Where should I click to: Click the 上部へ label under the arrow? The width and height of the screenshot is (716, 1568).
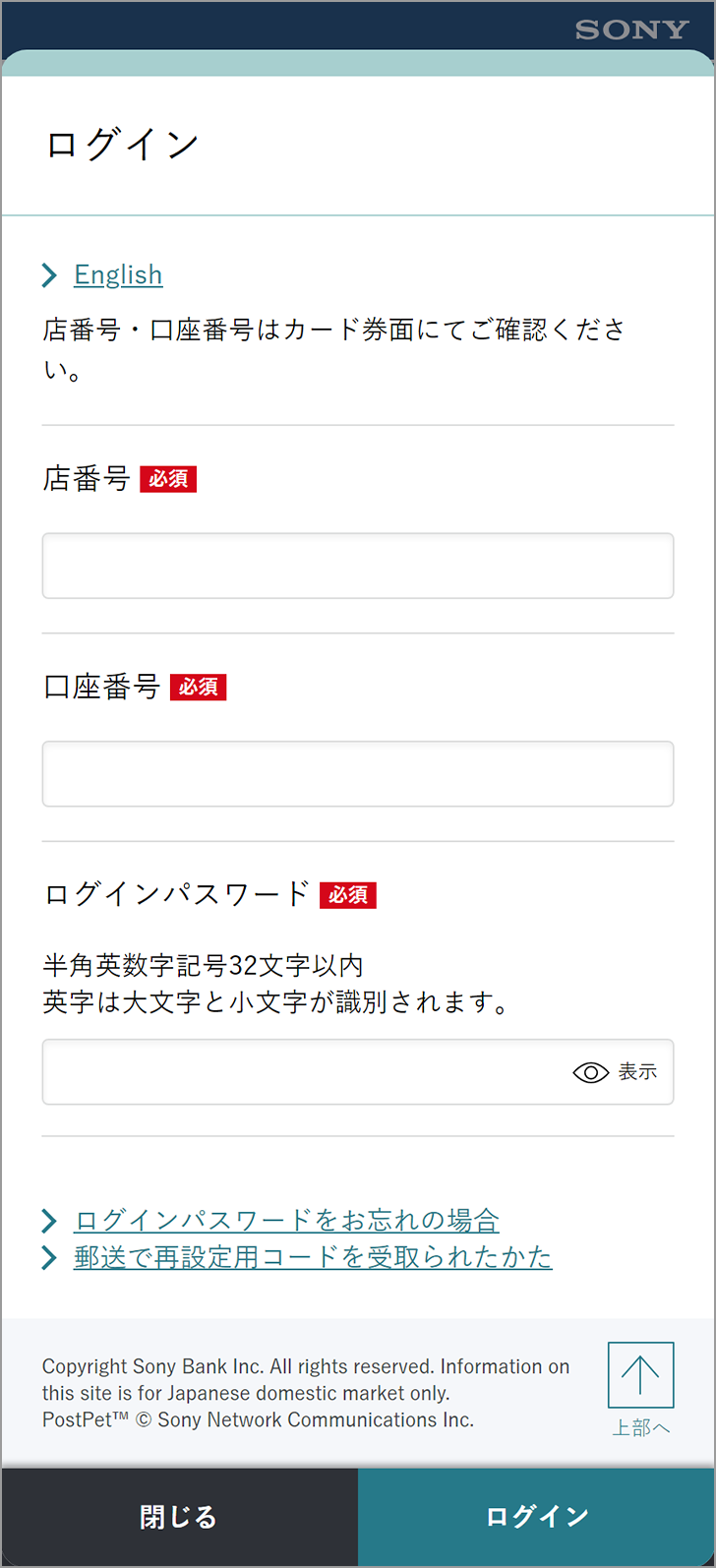[x=640, y=1427]
